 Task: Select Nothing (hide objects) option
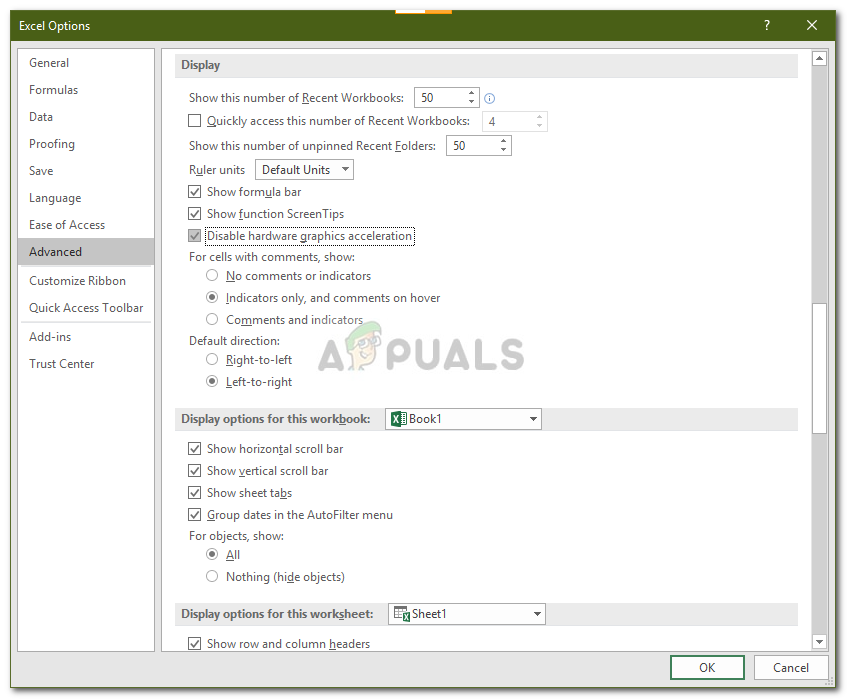tap(212, 577)
